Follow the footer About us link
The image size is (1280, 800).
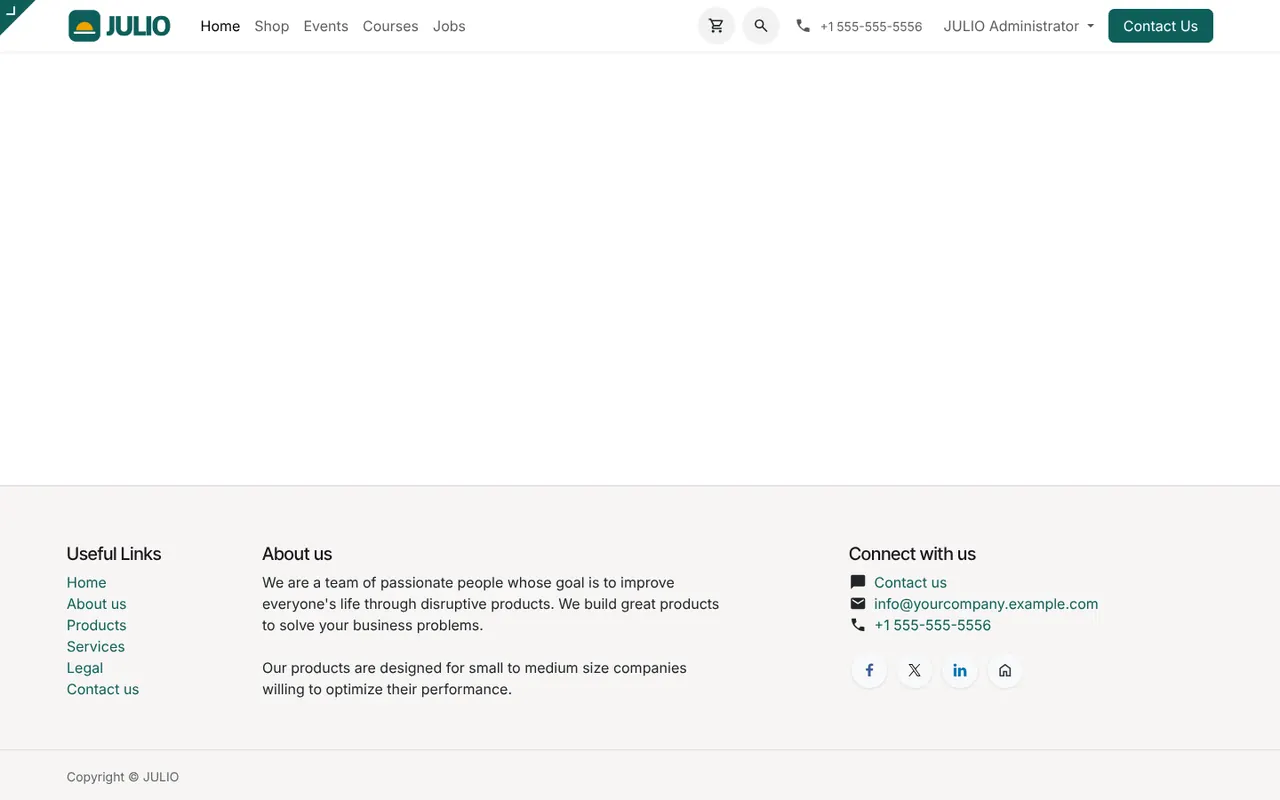click(x=96, y=604)
